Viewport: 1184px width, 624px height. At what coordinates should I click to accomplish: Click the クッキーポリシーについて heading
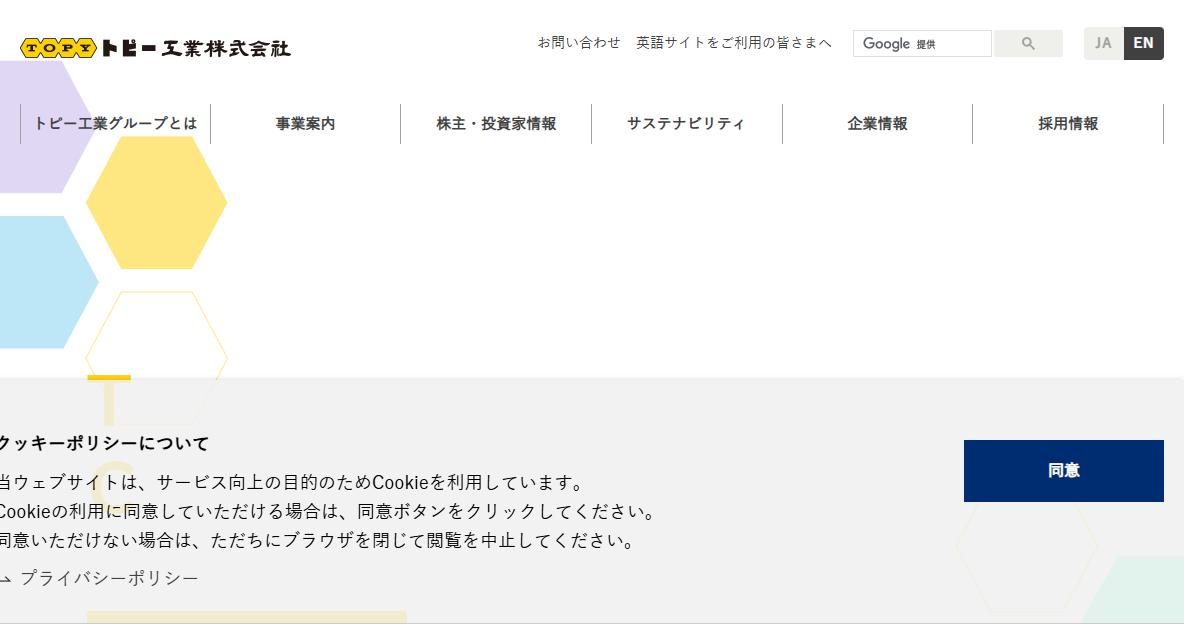point(103,443)
